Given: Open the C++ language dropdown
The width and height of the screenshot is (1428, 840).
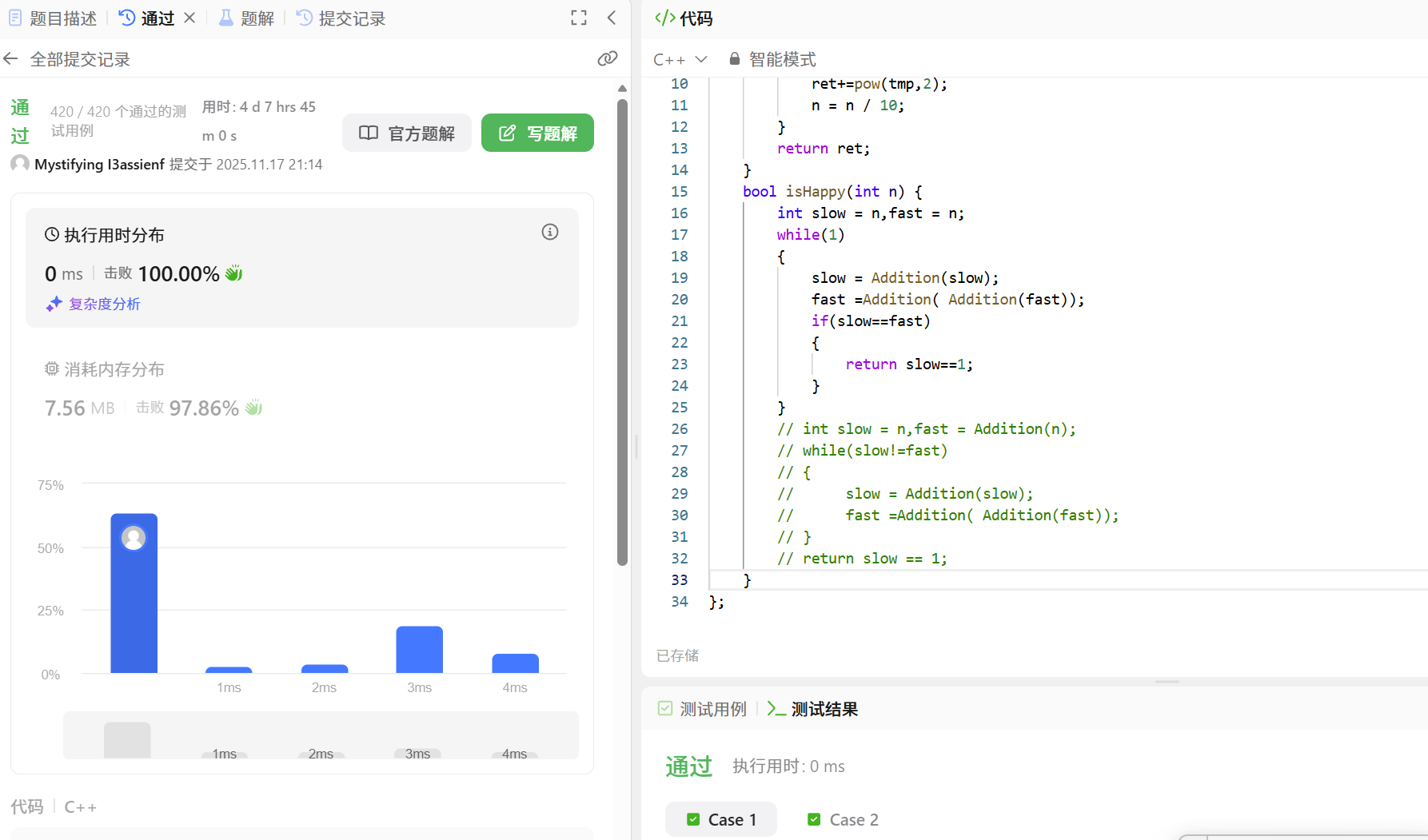Looking at the screenshot, I should coord(680,59).
